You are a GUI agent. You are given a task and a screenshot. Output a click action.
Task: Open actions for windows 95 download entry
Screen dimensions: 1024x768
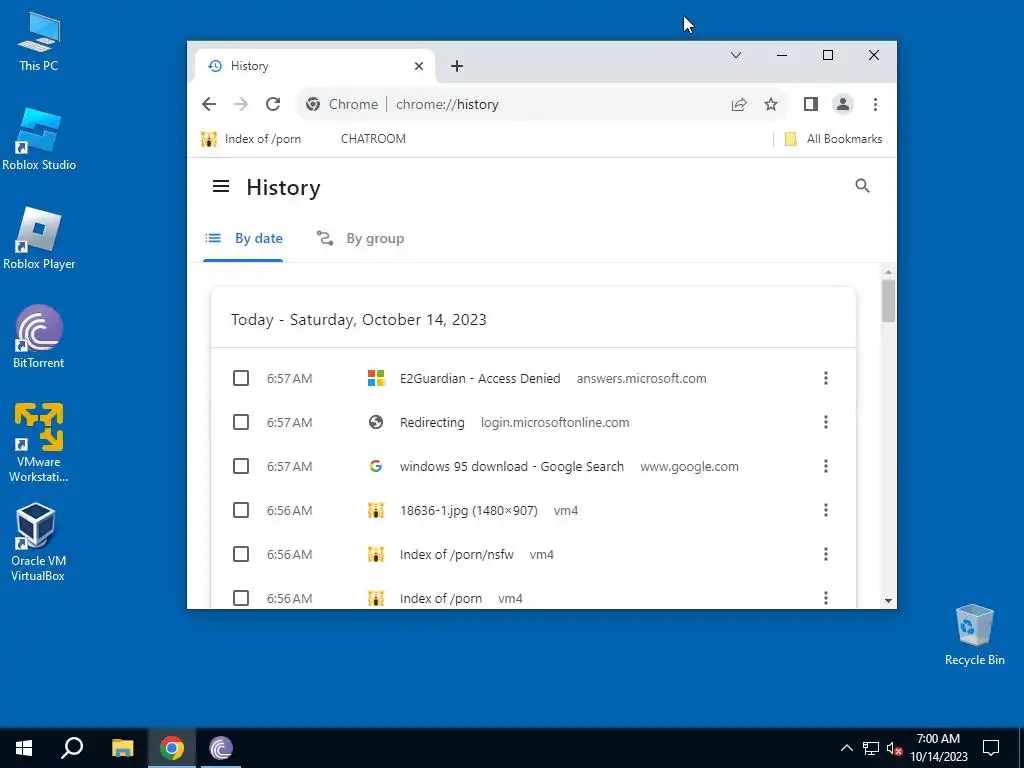(825, 466)
